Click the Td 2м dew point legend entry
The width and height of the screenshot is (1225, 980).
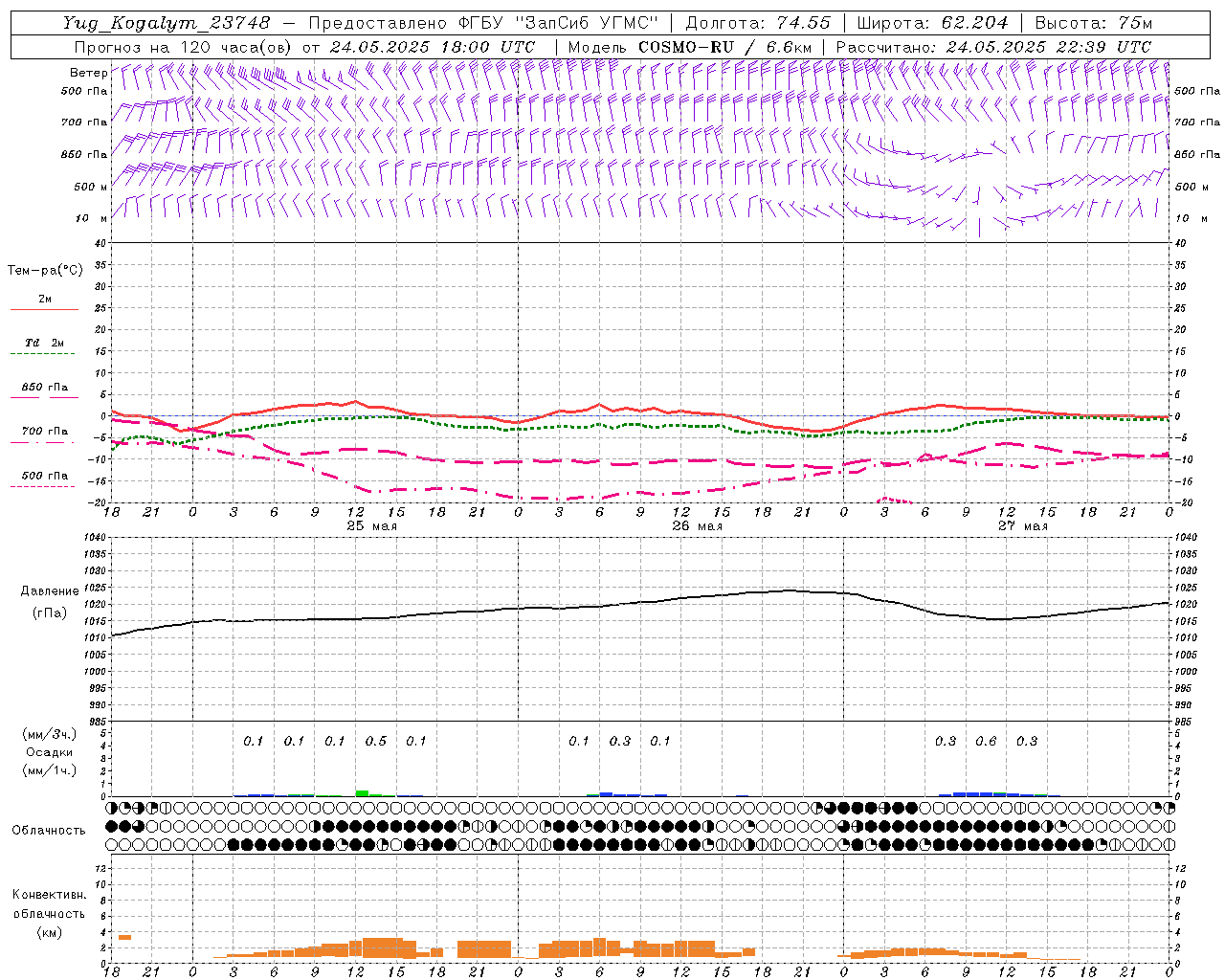[45, 343]
